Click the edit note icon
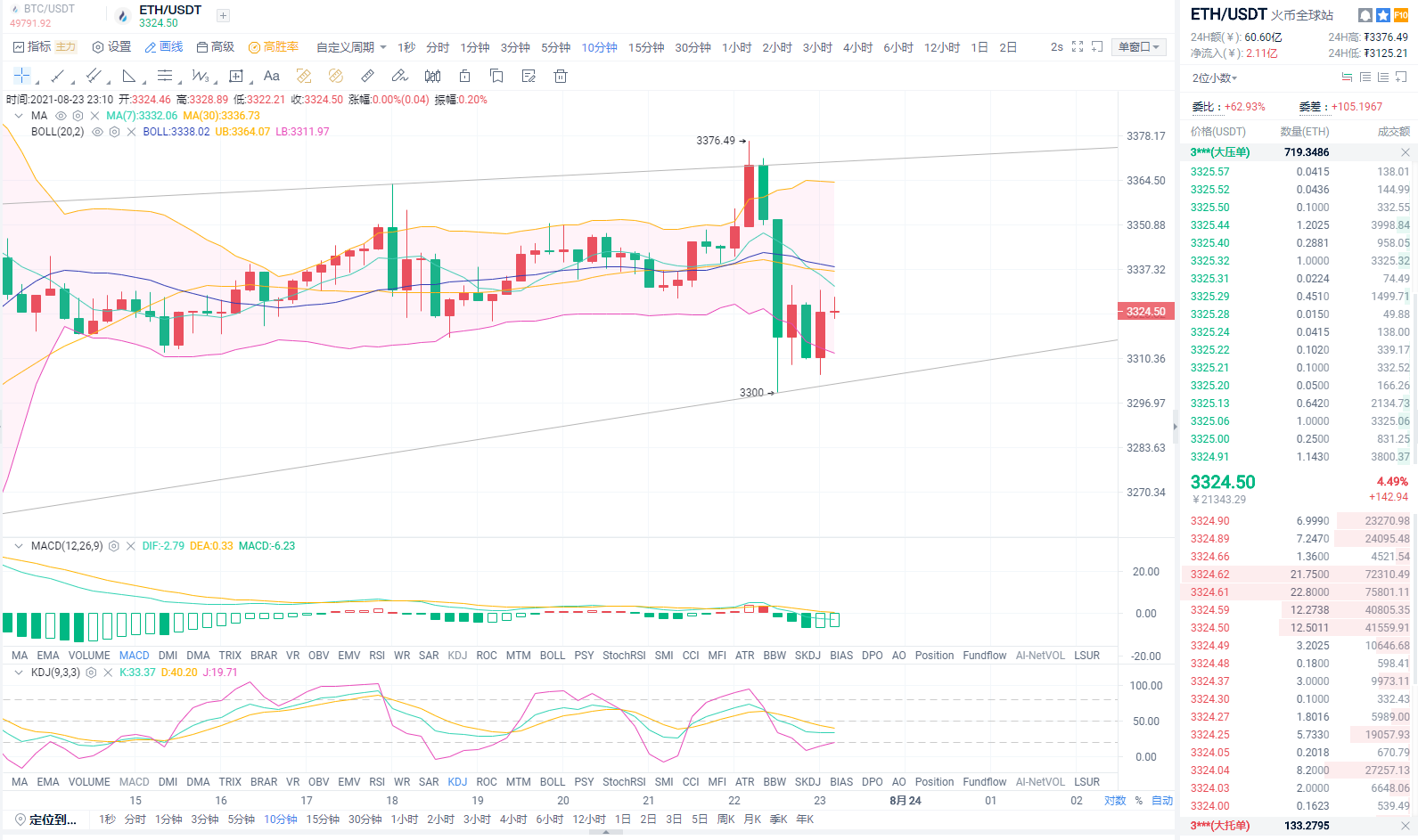Viewport: 1418px width, 840px height. point(529,76)
